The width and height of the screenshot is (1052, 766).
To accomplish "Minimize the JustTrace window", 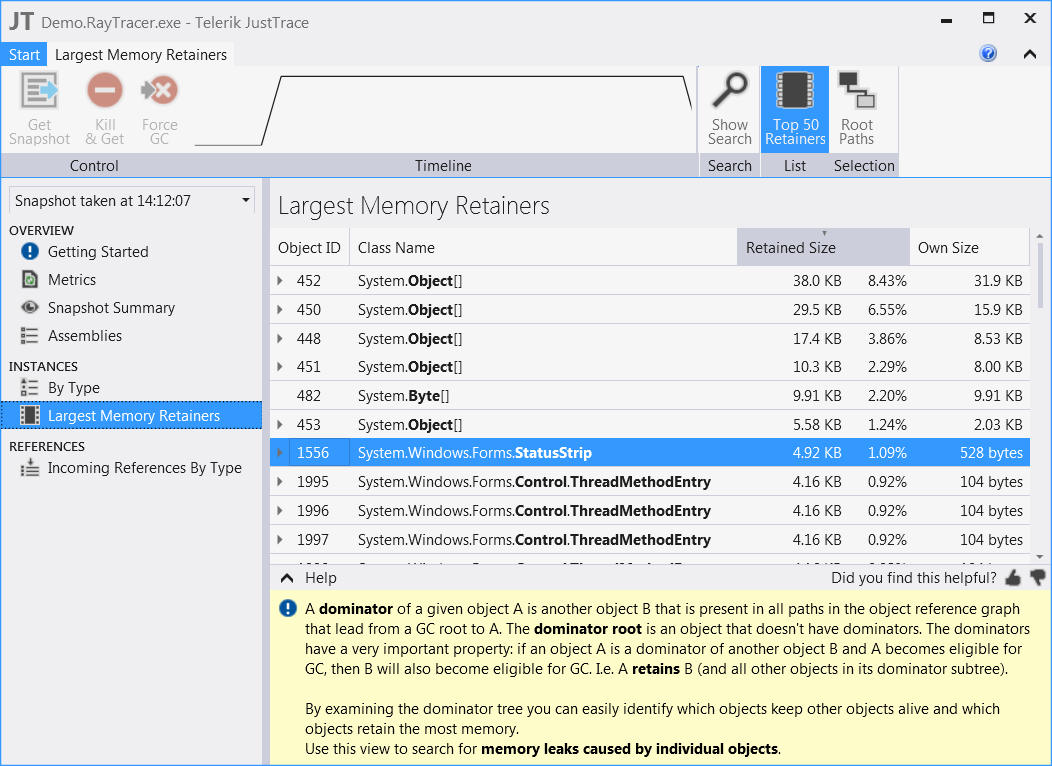I will 947,21.
